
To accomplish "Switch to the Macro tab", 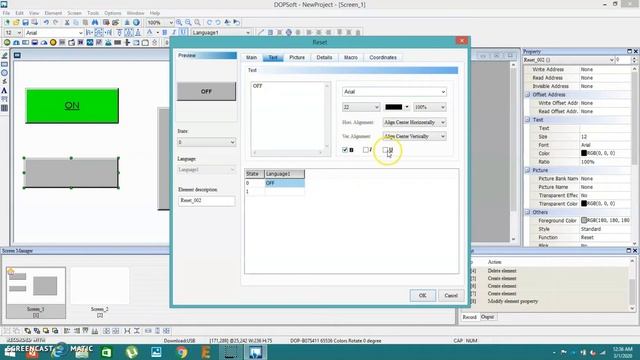I will click(x=351, y=58).
